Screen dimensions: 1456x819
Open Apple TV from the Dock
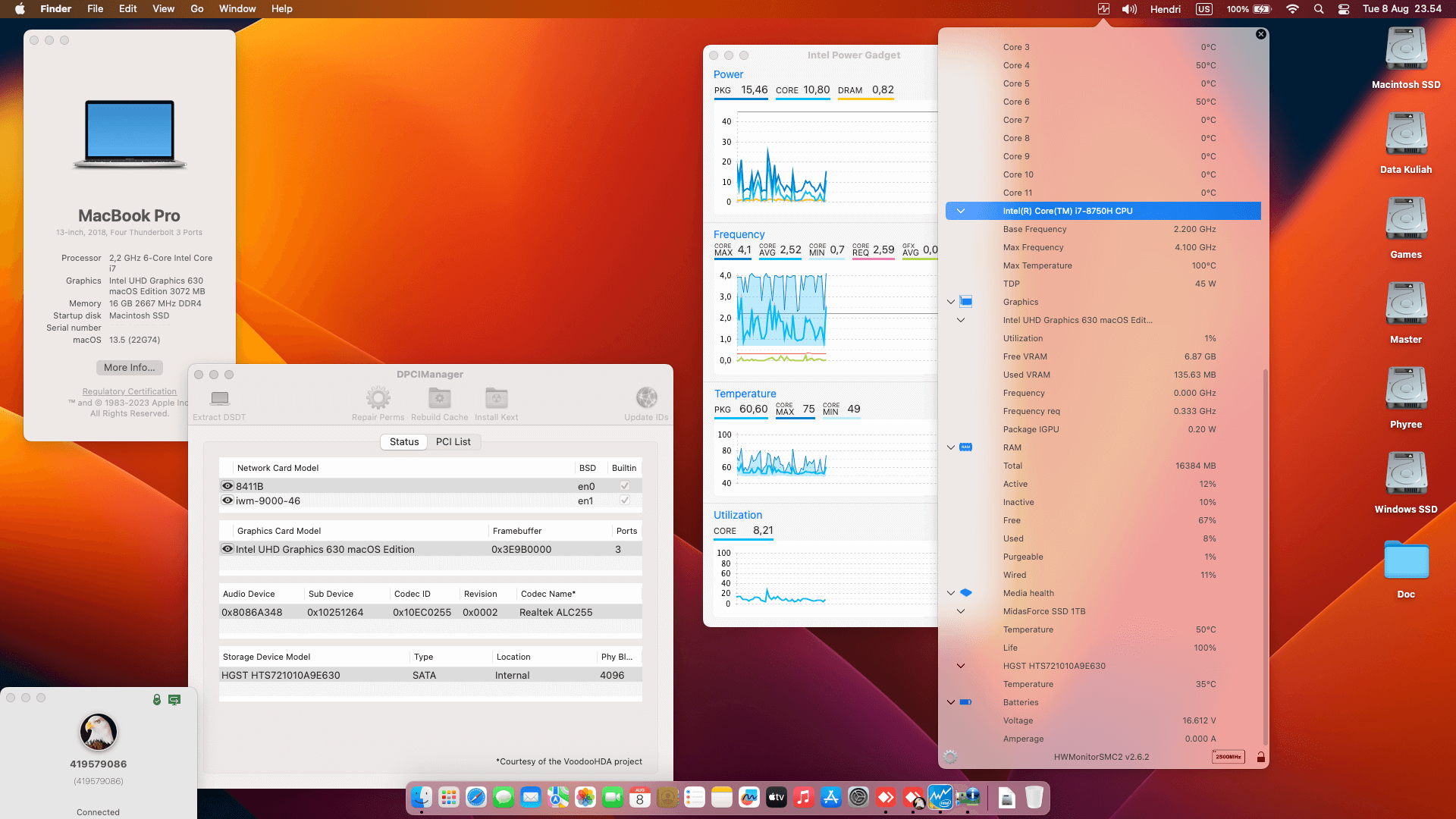[x=777, y=797]
